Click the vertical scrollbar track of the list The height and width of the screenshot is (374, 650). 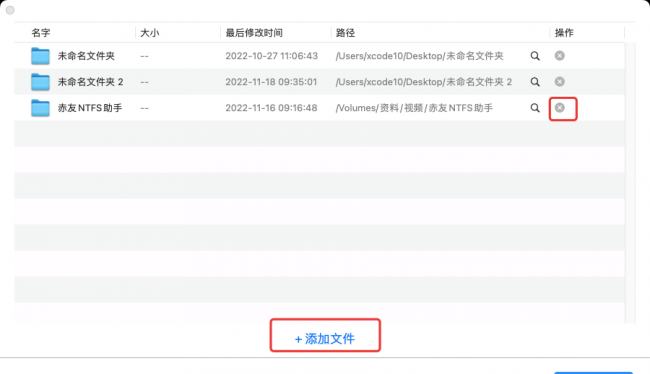pos(630,182)
